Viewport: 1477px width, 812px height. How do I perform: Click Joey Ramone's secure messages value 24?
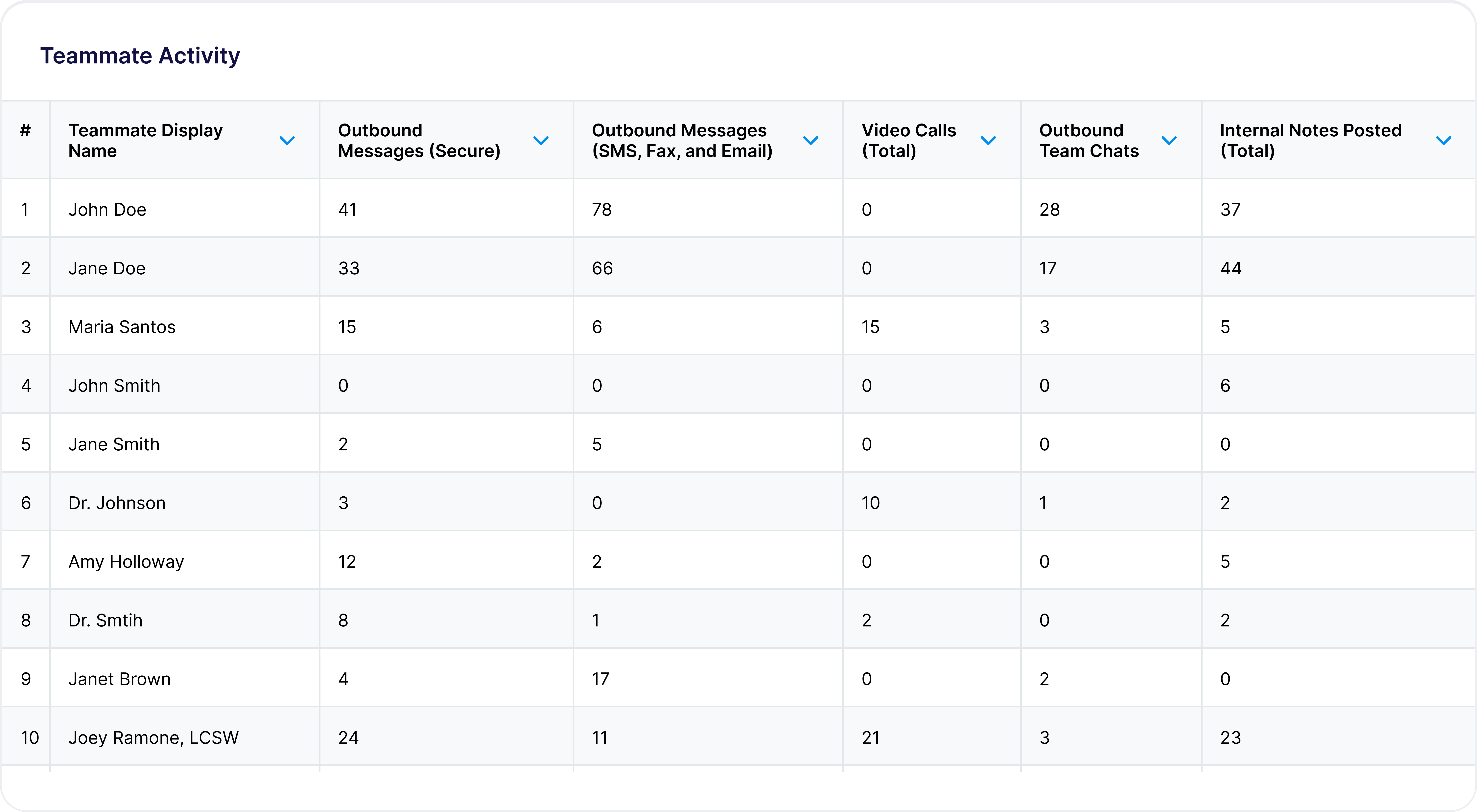(x=349, y=737)
